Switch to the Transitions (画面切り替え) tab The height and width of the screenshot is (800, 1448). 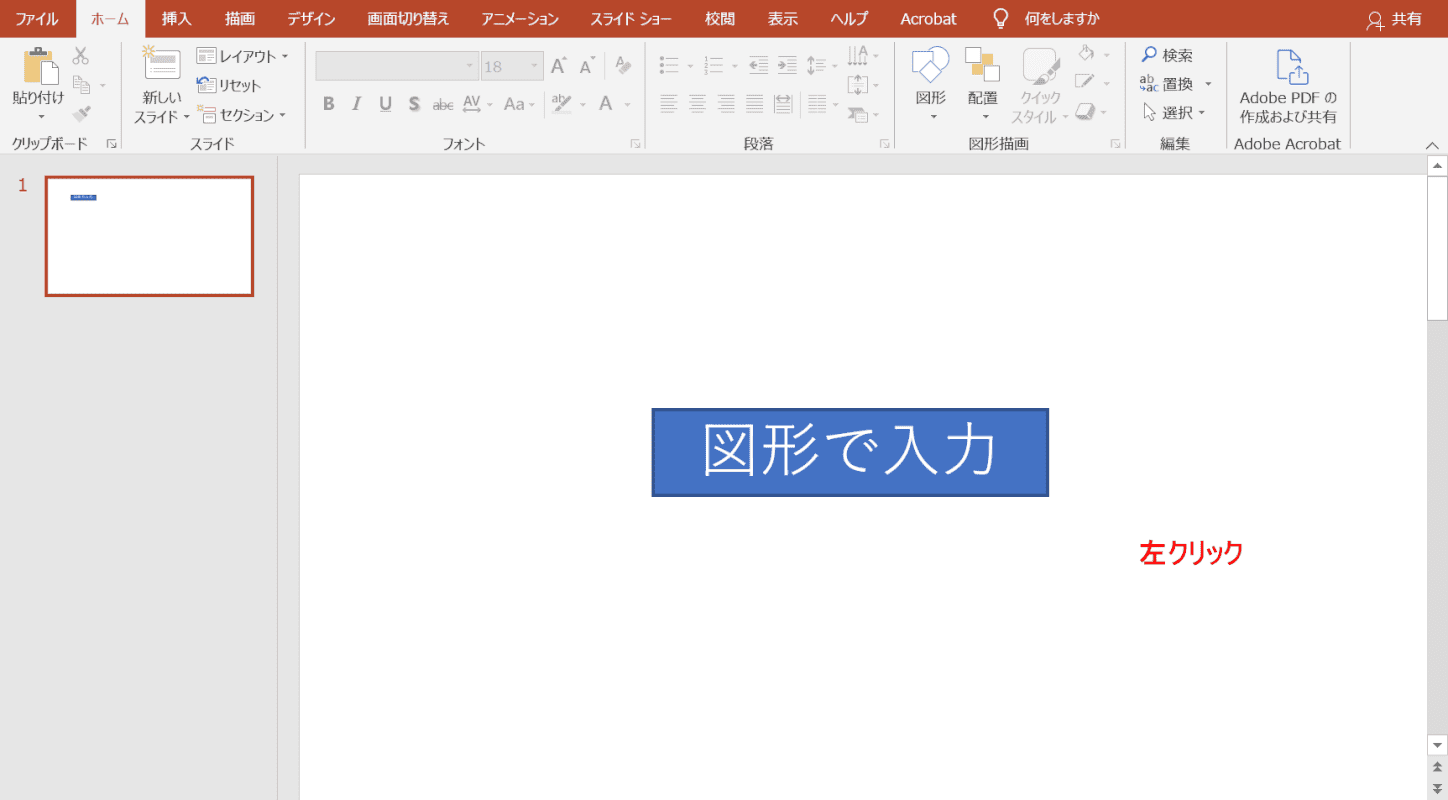point(408,18)
